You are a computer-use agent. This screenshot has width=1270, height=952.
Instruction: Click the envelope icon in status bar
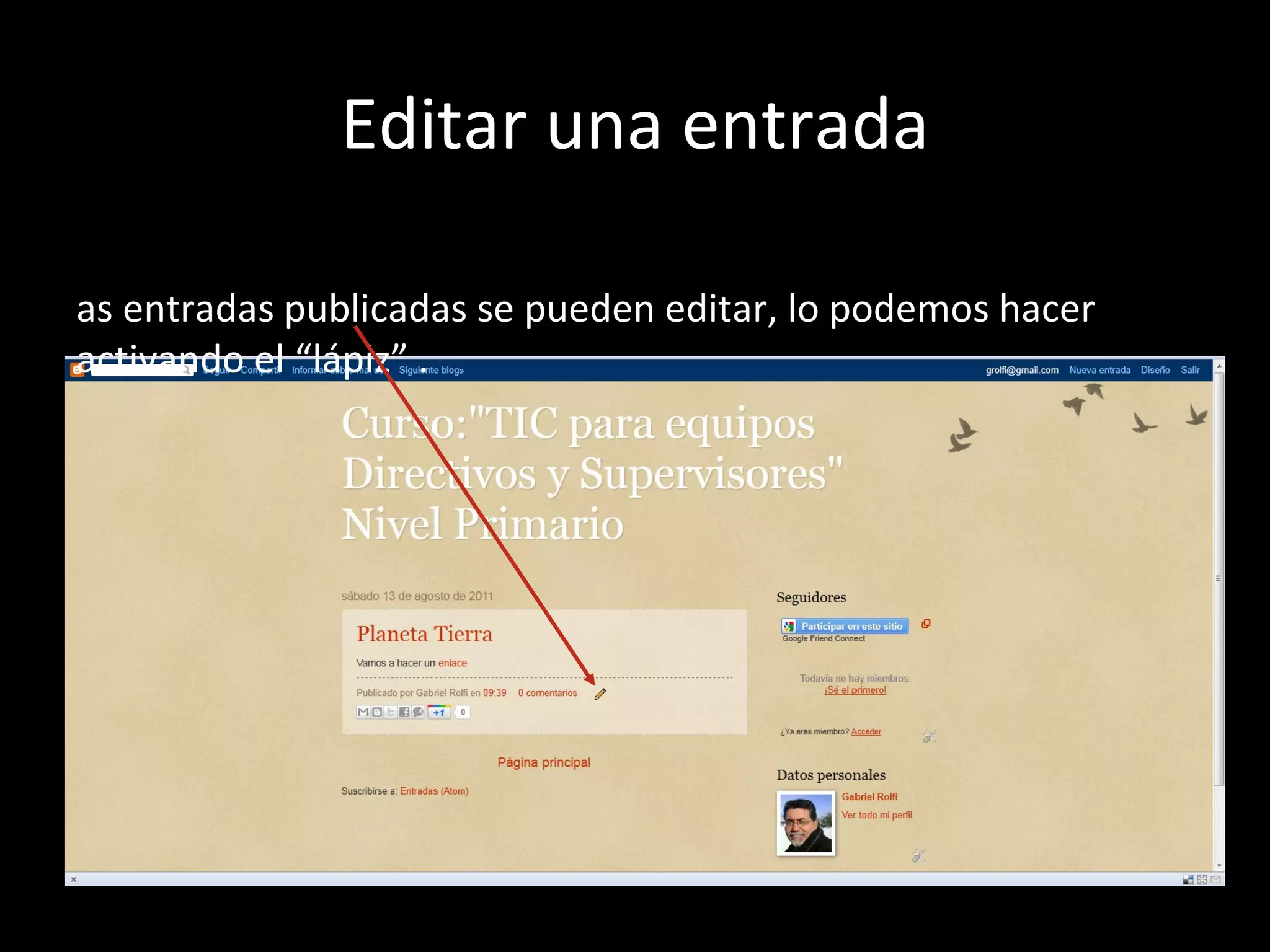[1215, 879]
